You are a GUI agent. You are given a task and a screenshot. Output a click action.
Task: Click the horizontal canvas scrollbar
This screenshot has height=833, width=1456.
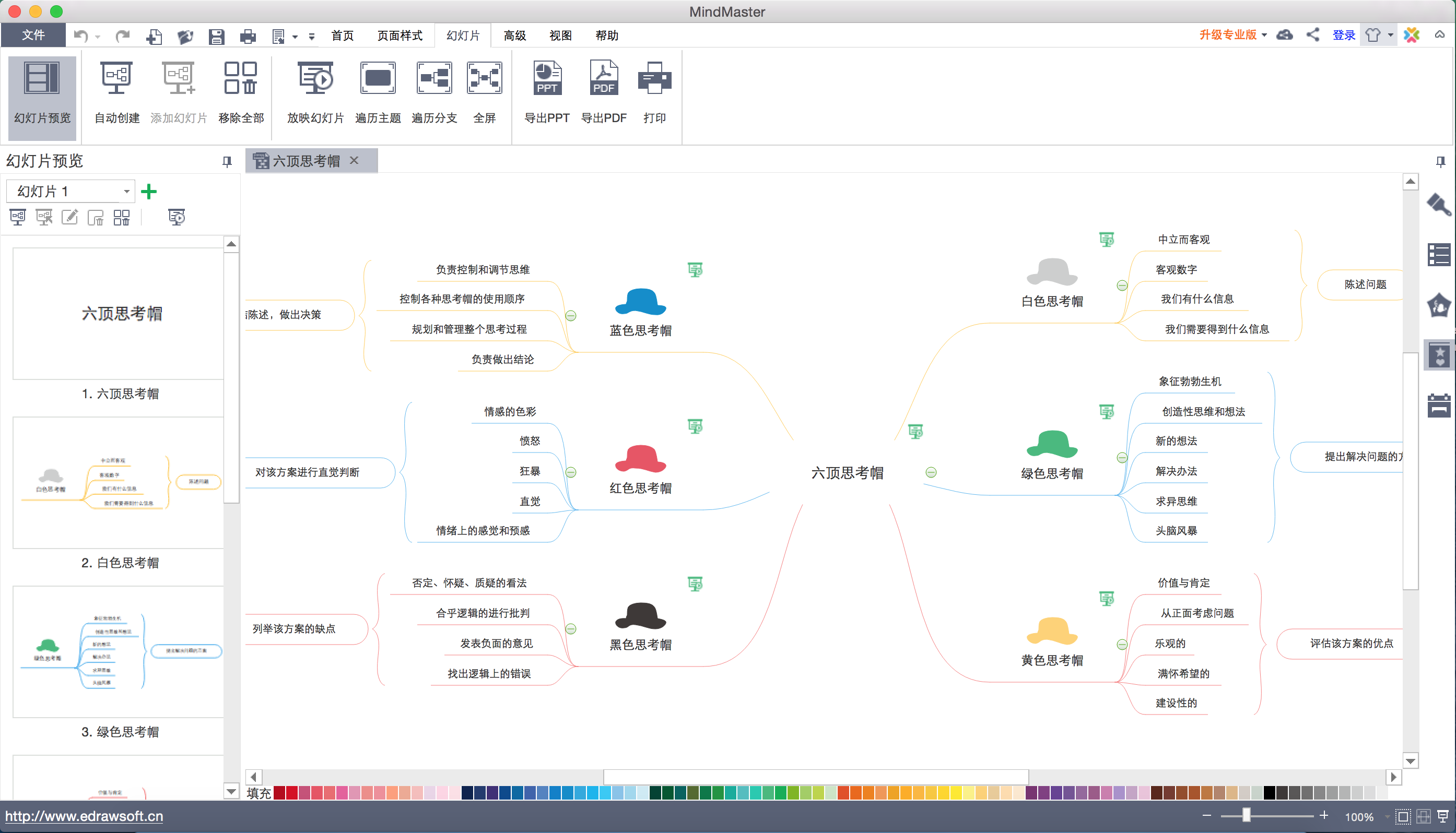[816, 776]
